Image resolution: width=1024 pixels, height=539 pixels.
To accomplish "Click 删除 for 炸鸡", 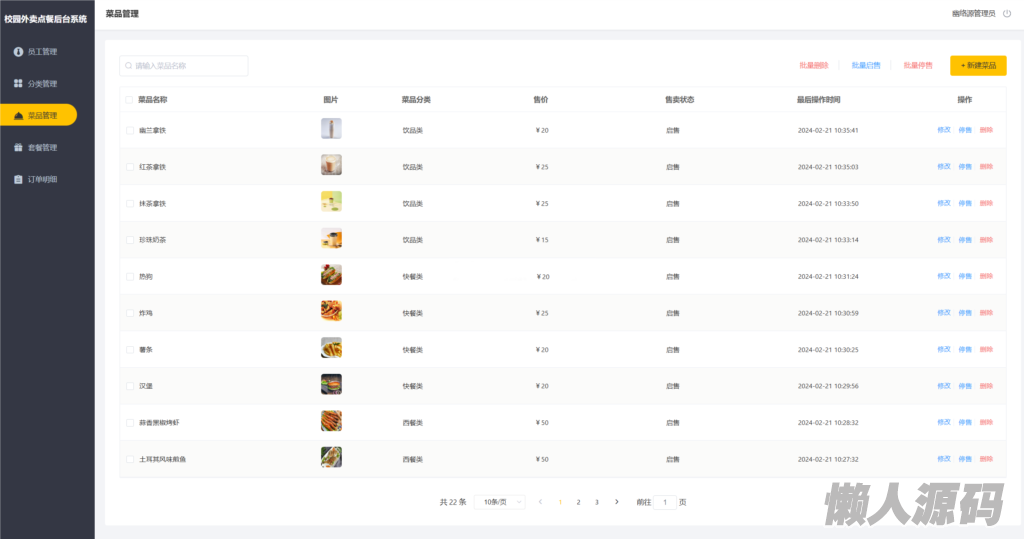I will pyautogui.click(x=986, y=313).
